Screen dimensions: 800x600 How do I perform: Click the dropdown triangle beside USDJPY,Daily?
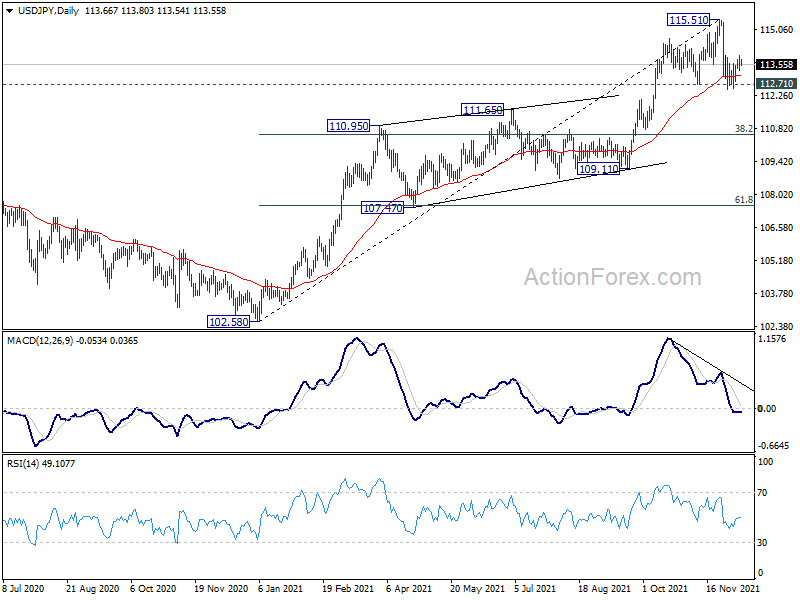[10, 11]
